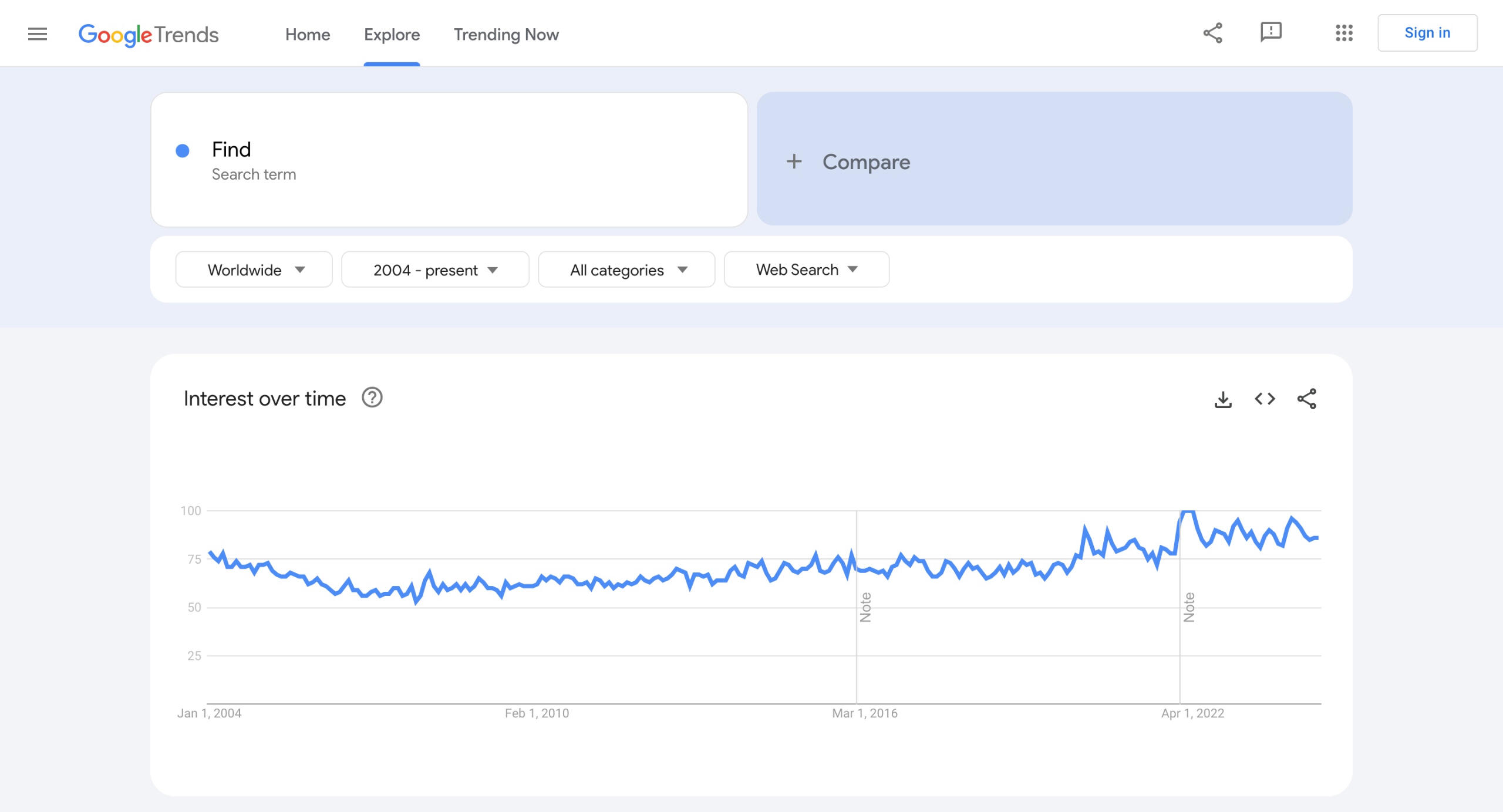This screenshot has width=1503, height=812.
Task: Click the Interest over time heading
Action: point(265,399)
